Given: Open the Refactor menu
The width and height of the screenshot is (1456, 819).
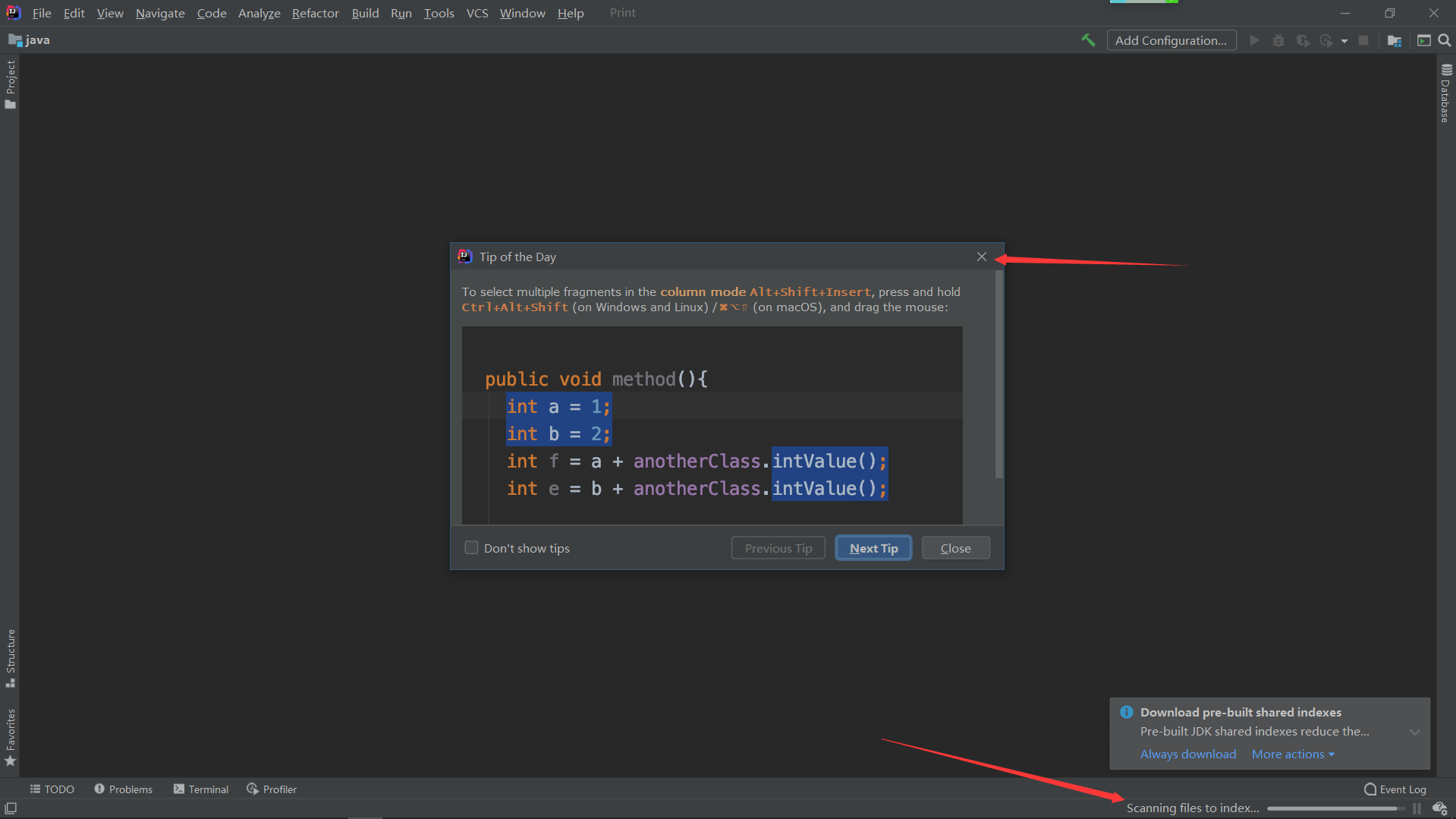Looking at the screenshot, I should 316,13.
